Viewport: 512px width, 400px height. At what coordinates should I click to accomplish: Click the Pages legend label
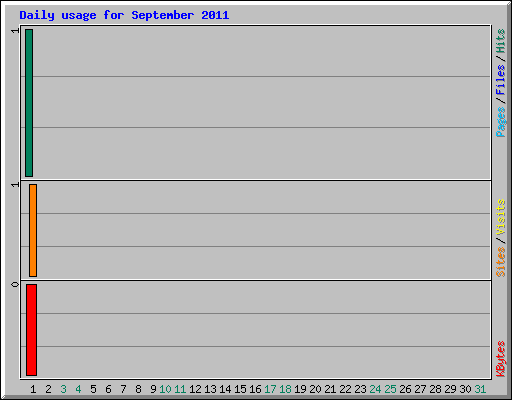[x=500, y=122]
